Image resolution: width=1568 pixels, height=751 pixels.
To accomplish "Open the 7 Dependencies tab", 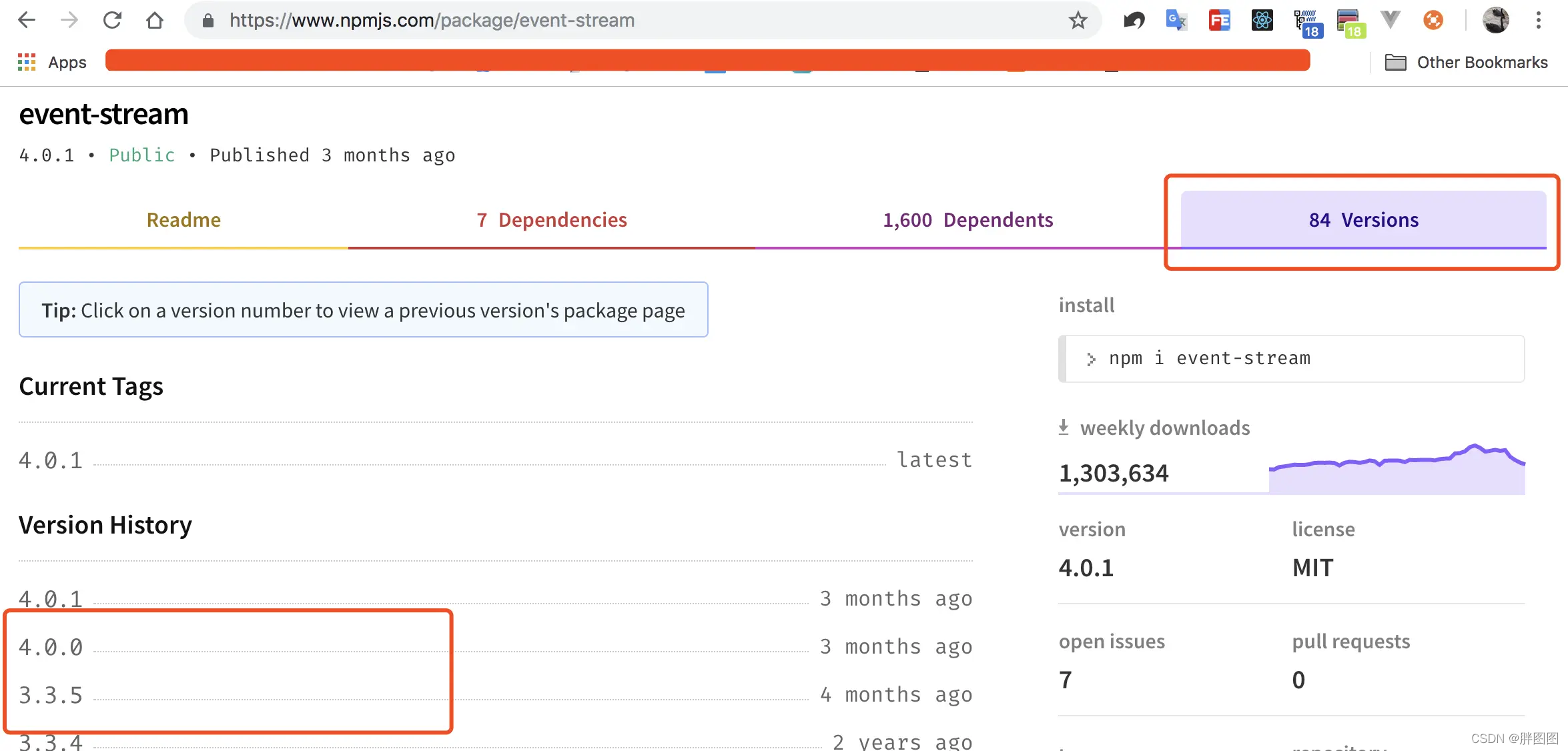I will (x=552, y=220).
